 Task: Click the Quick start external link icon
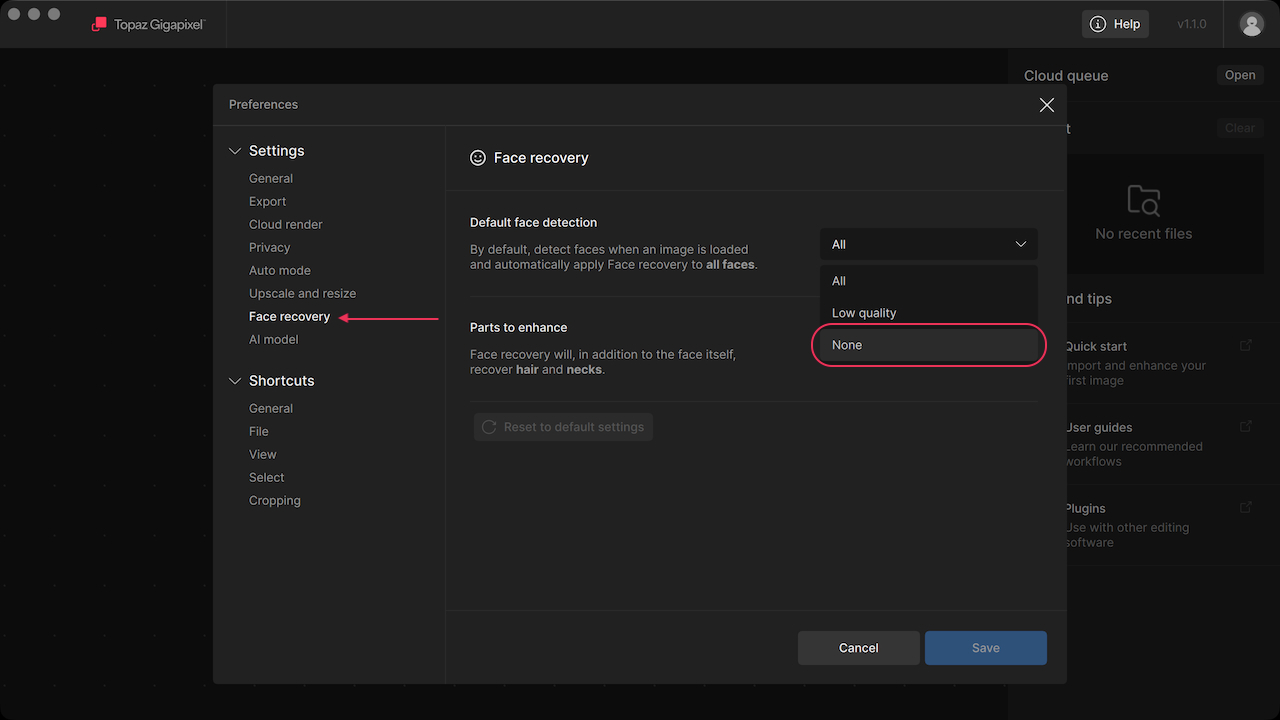[1246, 345]
